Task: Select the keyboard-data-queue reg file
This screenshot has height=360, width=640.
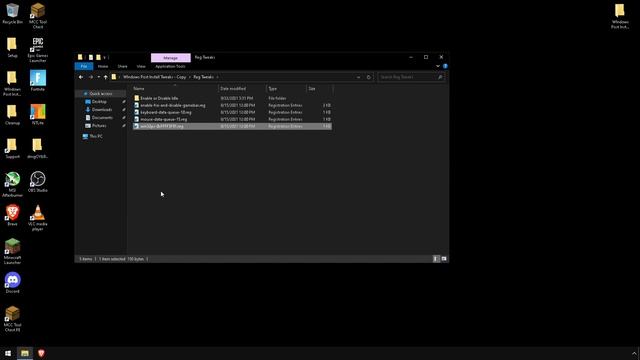Action: pyautogui.click(x=232, y=112)
